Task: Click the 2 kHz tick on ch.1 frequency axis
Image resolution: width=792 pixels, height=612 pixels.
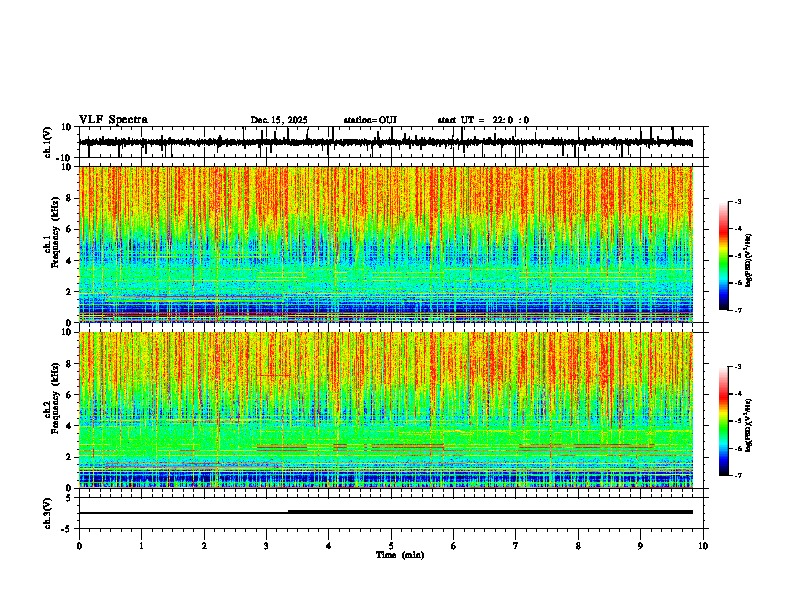Action: click(71, 292)
